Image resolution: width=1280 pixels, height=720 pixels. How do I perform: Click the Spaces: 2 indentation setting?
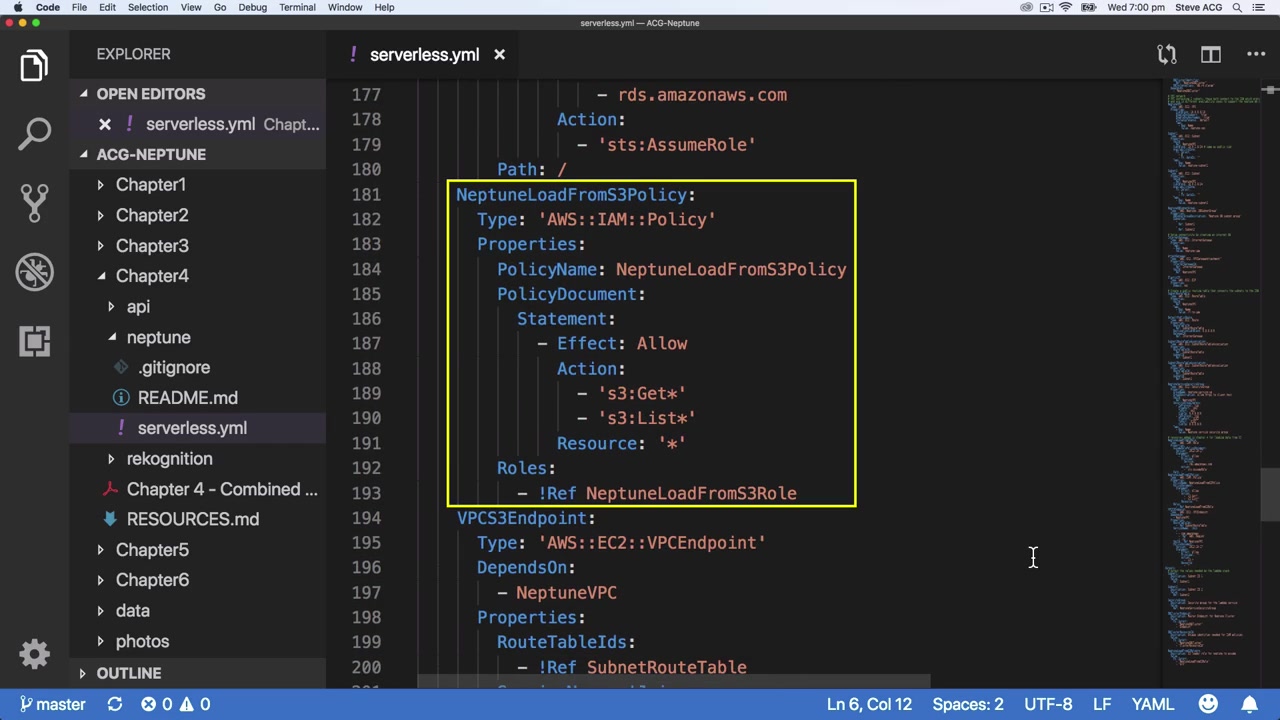coord(967,704)
